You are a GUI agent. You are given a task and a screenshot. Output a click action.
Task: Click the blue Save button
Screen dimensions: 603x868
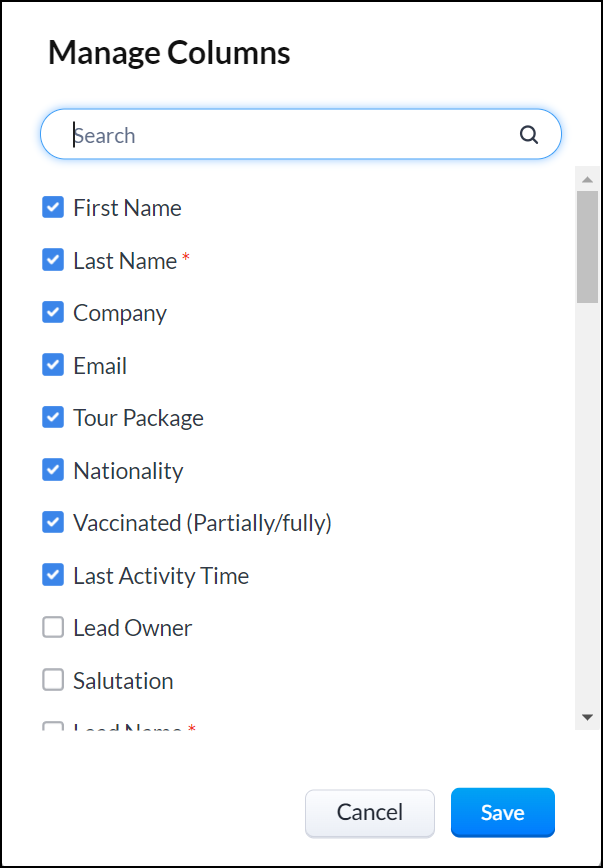pos(502,812)
